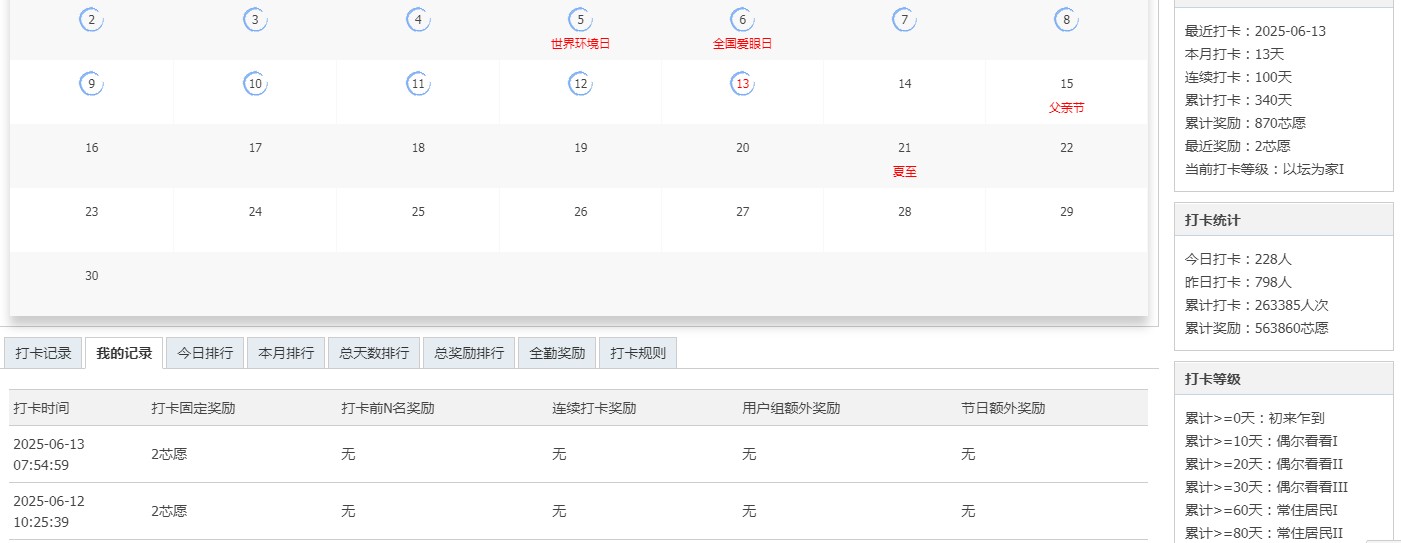Click the 打卡前N名奖励 column header

pos(388,408)
